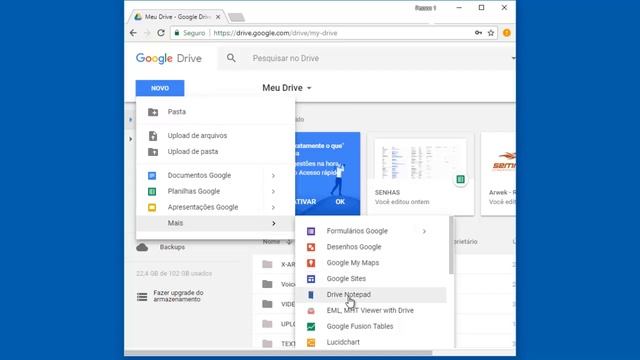This screenshot has width=640, height=360.
Task: Click the red Drawings icon
Action: coord(311,247)
